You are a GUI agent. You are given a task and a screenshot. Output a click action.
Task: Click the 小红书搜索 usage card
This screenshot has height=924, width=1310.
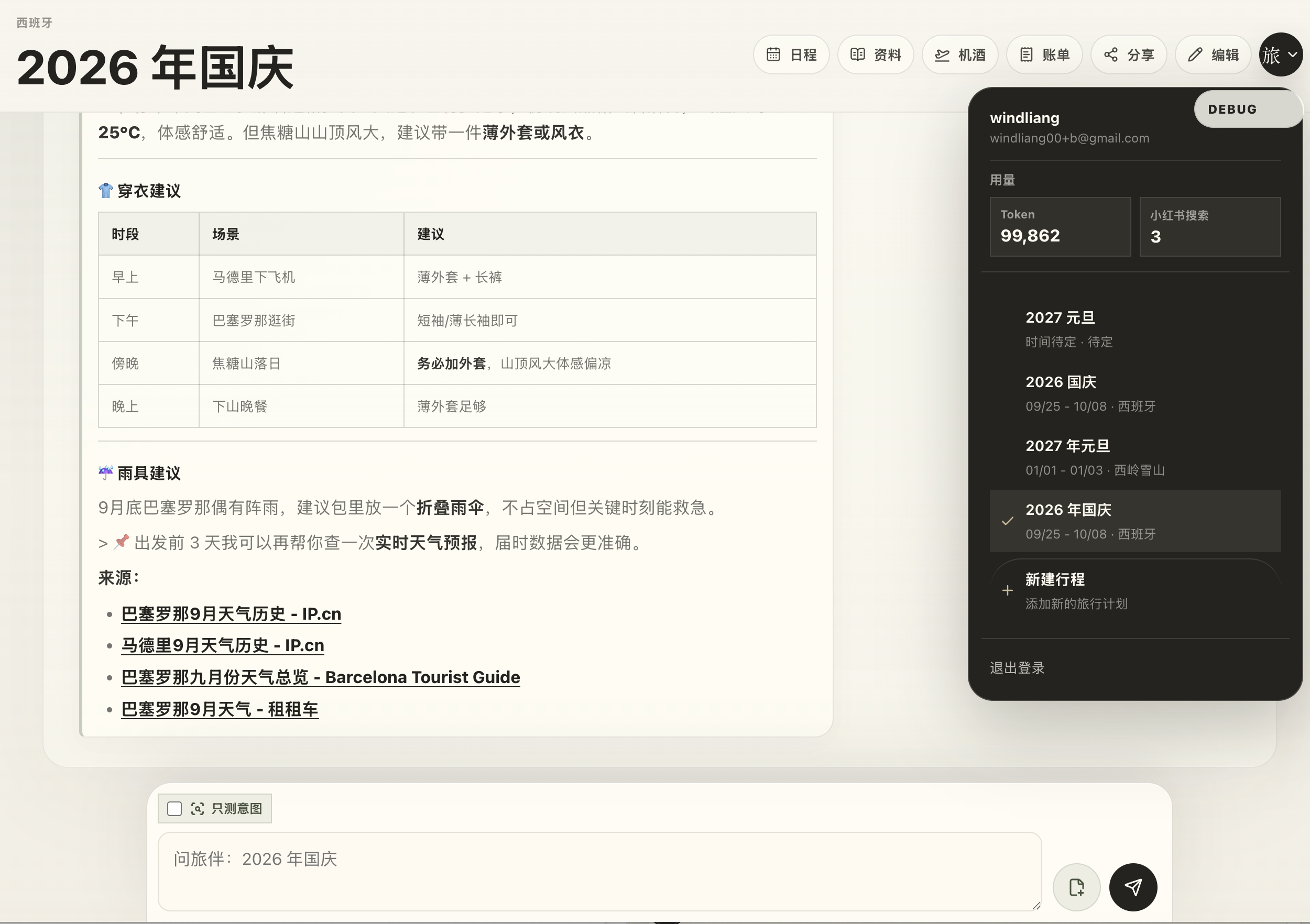tap(1210, 227)
